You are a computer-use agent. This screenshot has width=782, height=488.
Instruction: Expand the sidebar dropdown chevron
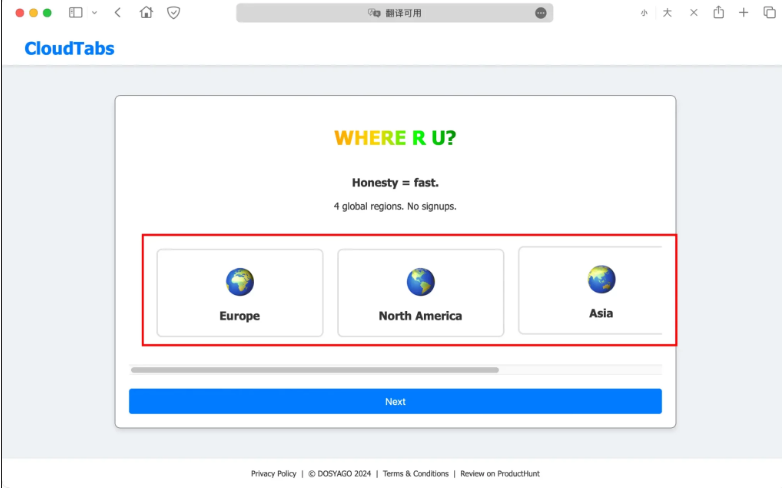click(94, 13)
